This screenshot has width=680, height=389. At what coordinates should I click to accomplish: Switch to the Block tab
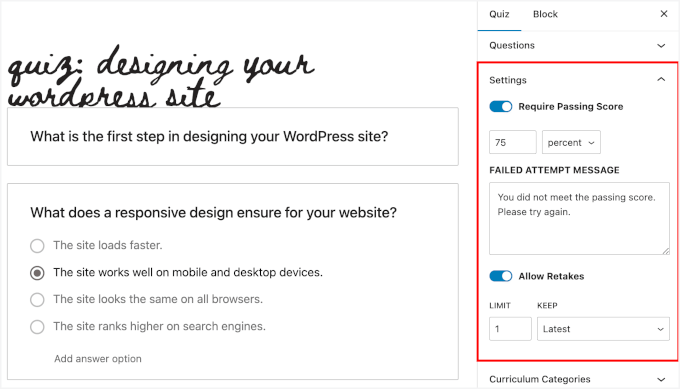[x=545, y=14]
